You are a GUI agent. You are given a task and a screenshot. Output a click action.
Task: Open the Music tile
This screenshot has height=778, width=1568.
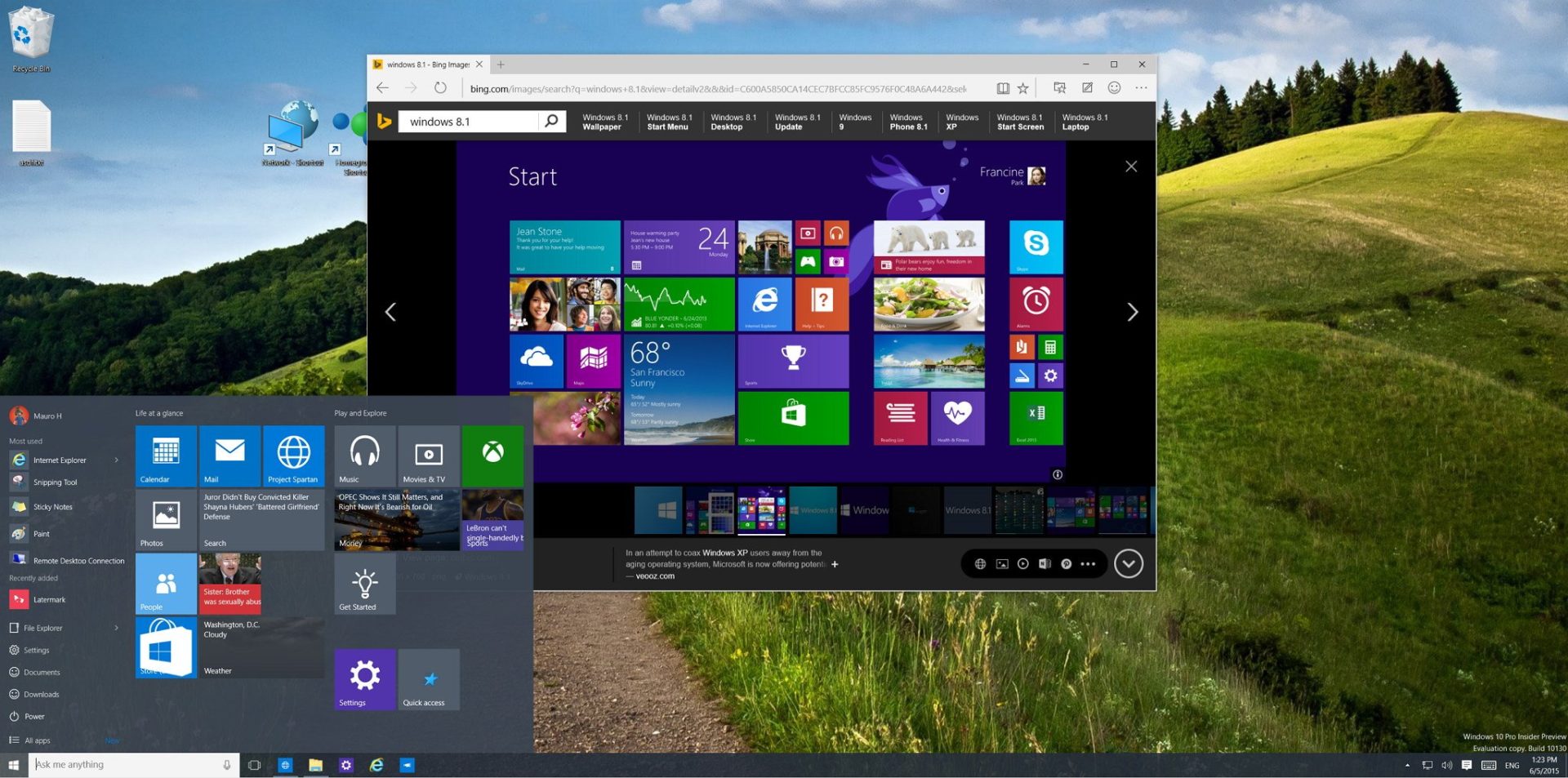tap(365, 456)
